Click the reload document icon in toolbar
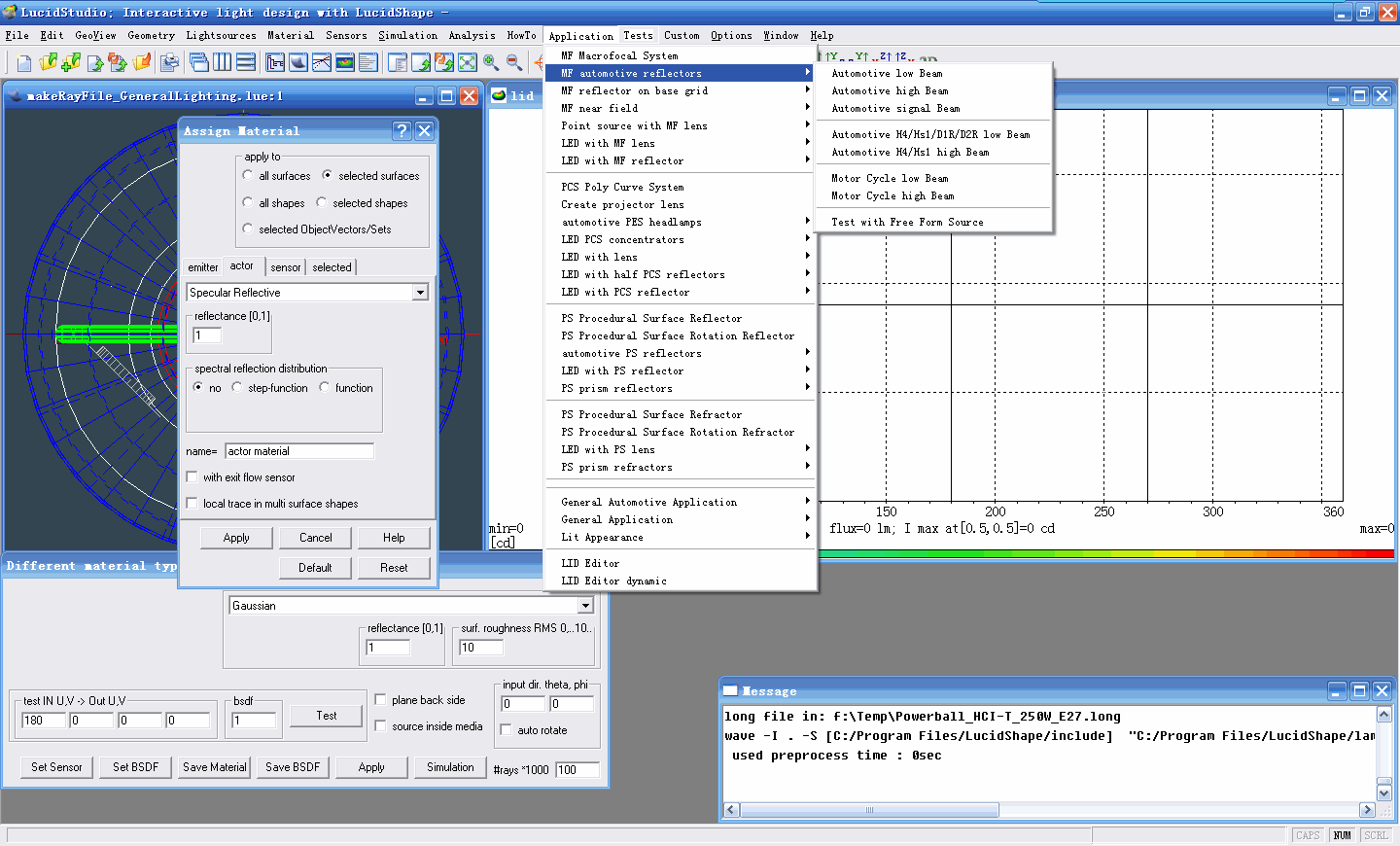The width and height of the screenshot is (1400, 846). click(95, 63)
